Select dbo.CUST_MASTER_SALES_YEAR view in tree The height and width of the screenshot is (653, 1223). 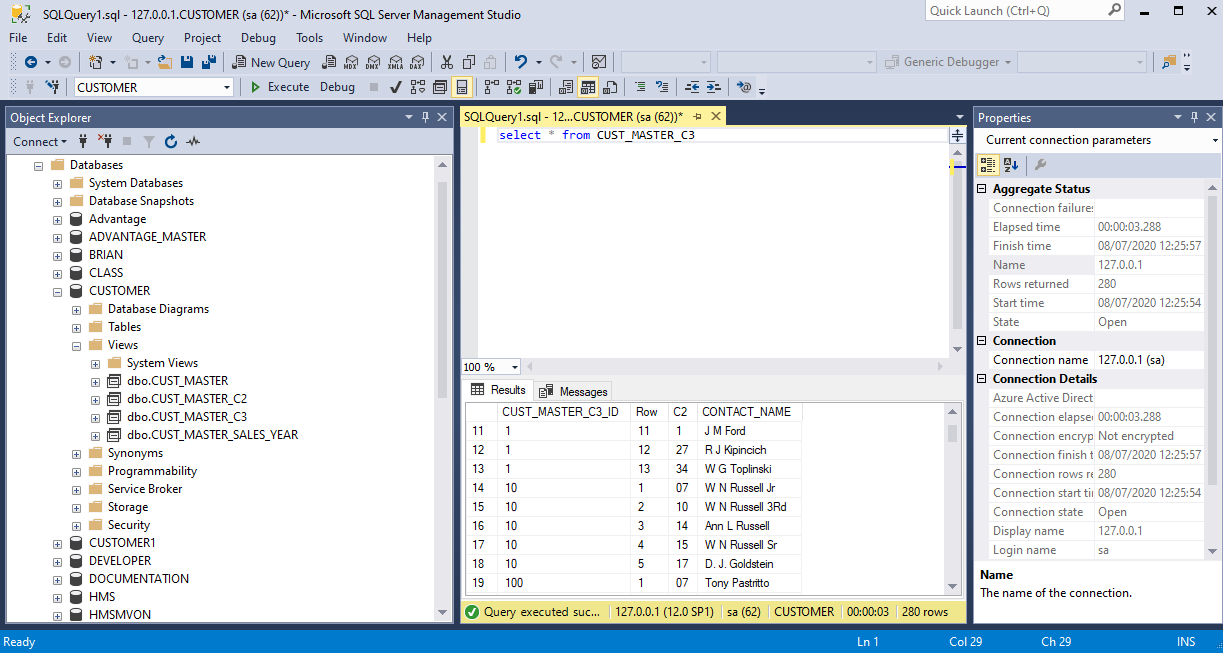click(x=212, y=435)
